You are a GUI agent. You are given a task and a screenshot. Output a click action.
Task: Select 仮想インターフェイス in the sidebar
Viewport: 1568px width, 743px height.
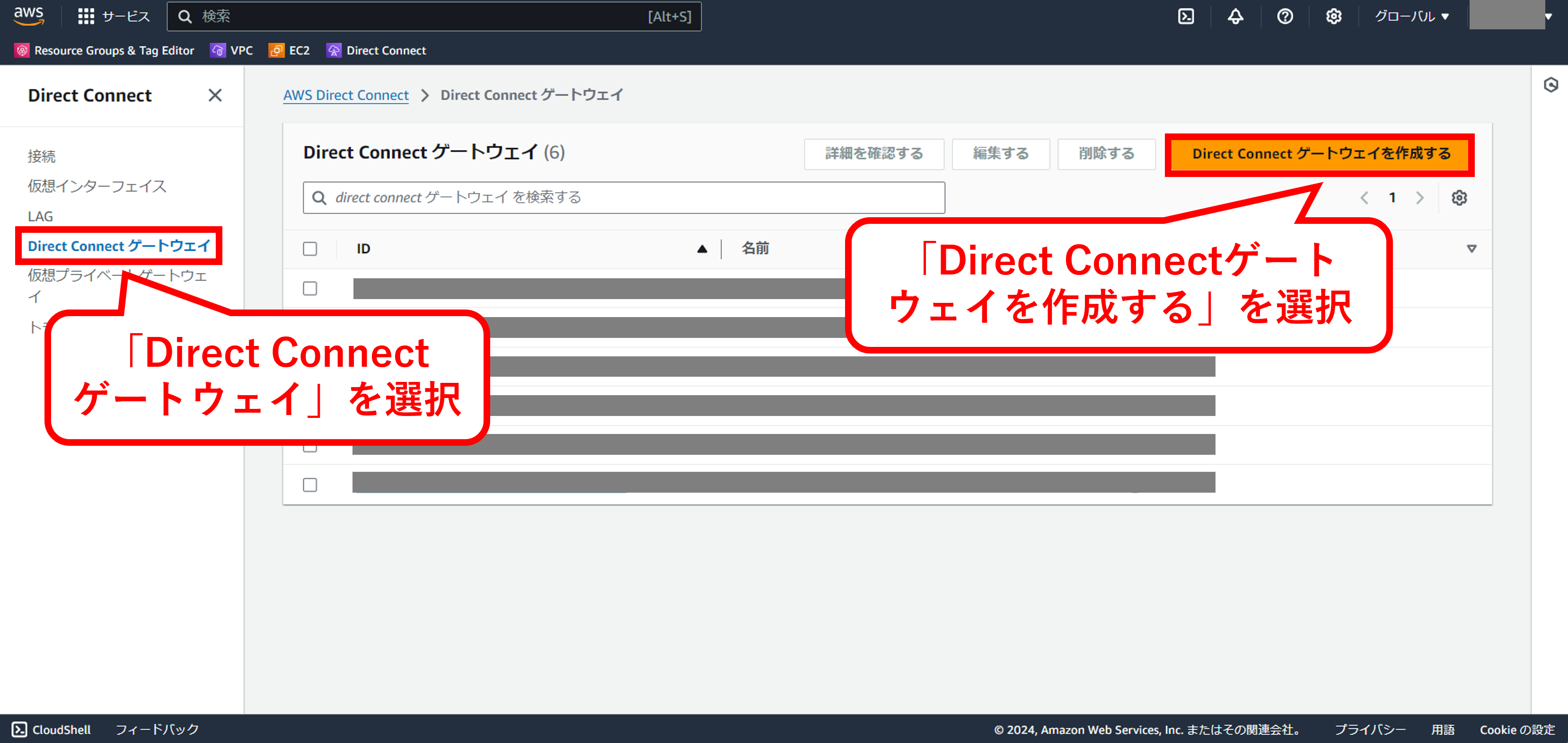[x=97, y=186]
